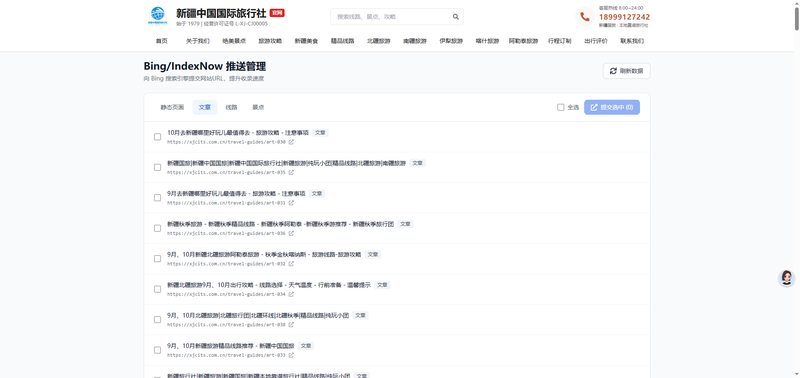Open external link icon for art-036 URL
Screen dimensions: 800x378
(x=291, y=234)
